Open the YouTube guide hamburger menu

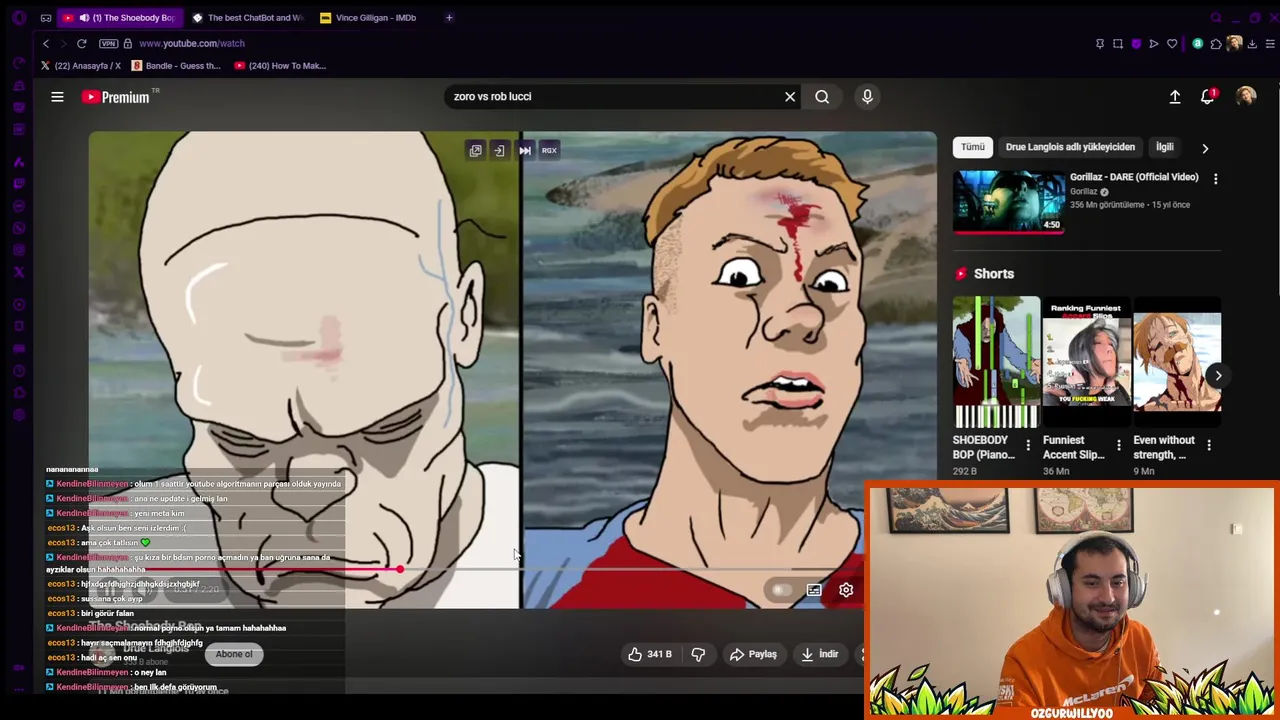[x=57, y=97]
